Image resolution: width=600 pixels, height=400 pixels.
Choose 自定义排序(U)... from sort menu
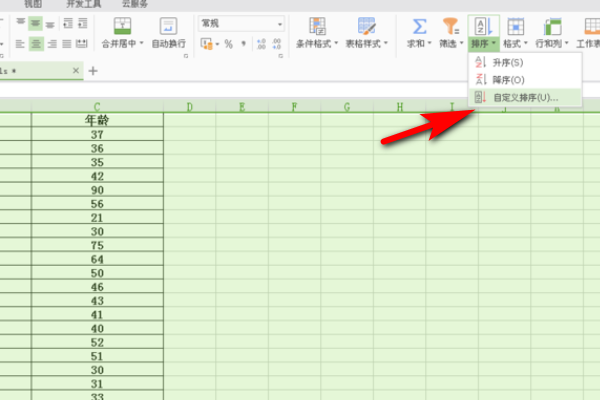point(525,98)
